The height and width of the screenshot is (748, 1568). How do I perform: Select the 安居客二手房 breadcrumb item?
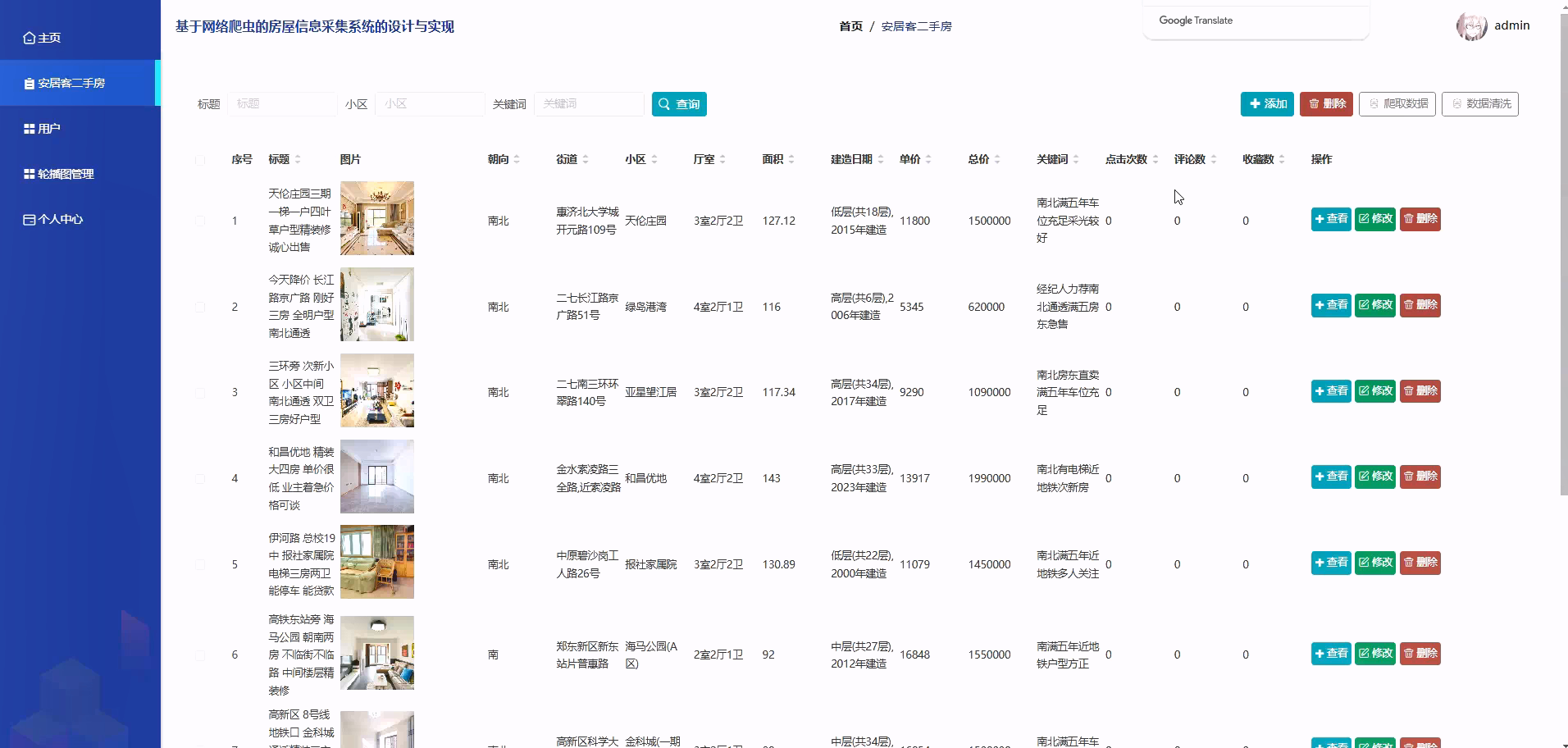click(914, 26)
